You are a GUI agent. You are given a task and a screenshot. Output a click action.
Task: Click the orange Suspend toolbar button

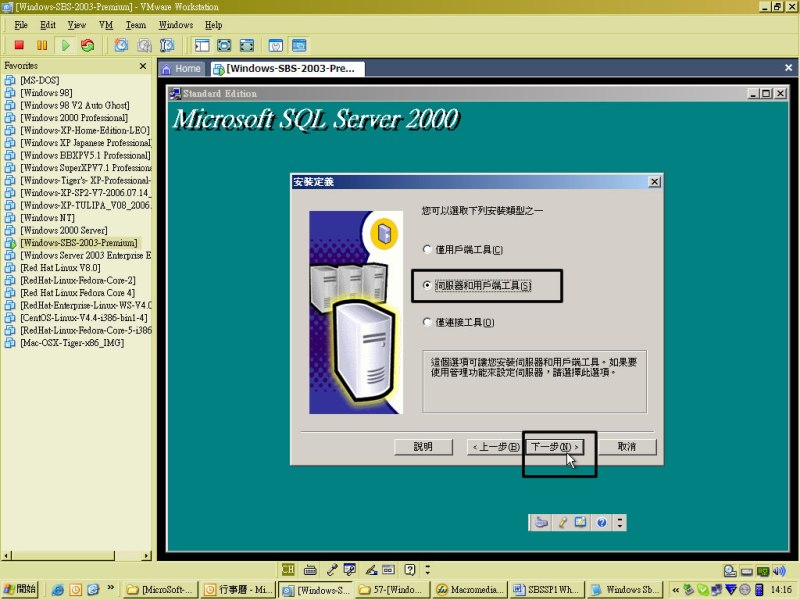click(42, 45)
